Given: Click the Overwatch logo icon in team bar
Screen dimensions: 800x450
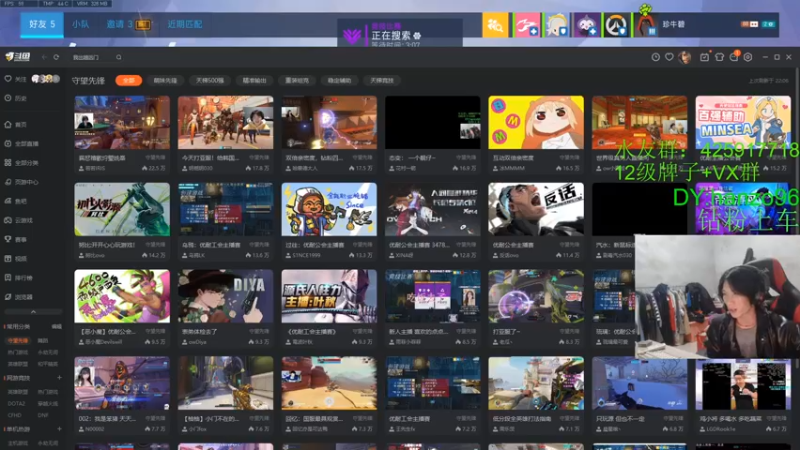Looking at the screenshot, I should pyautogui.click(x=616, y=25).
